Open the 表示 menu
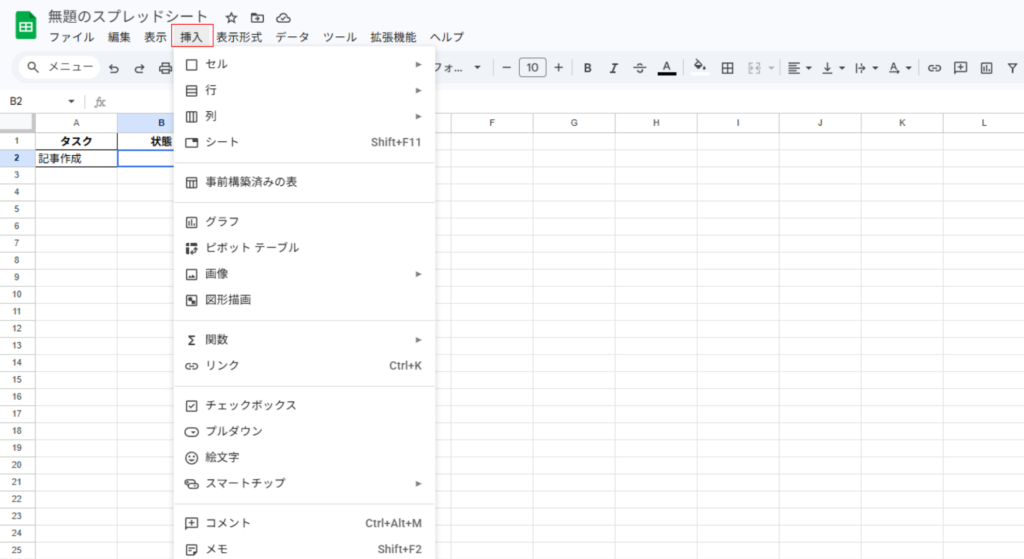Screen dimensions: 1024x559 click(x=155, y=37)
